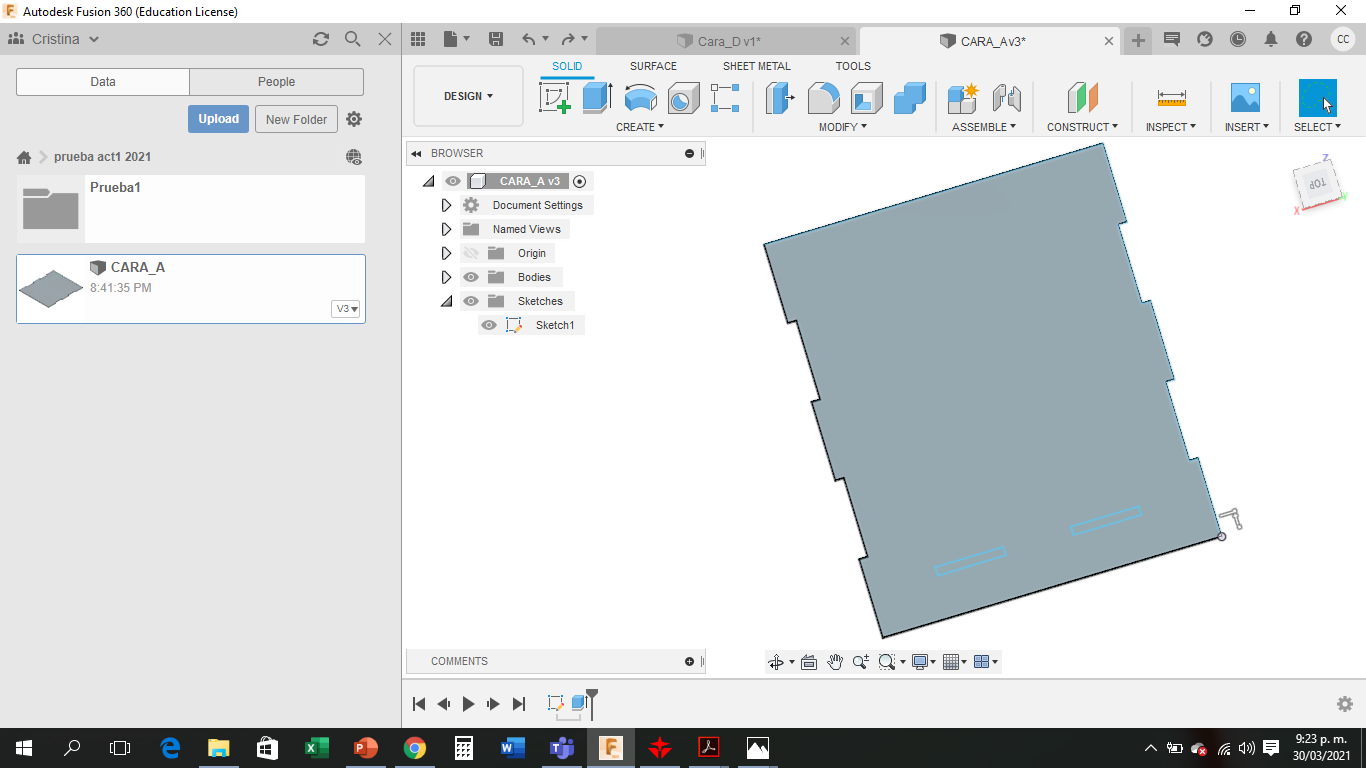
Task: Click the ViewCube TOP face
Action: 1317,182
